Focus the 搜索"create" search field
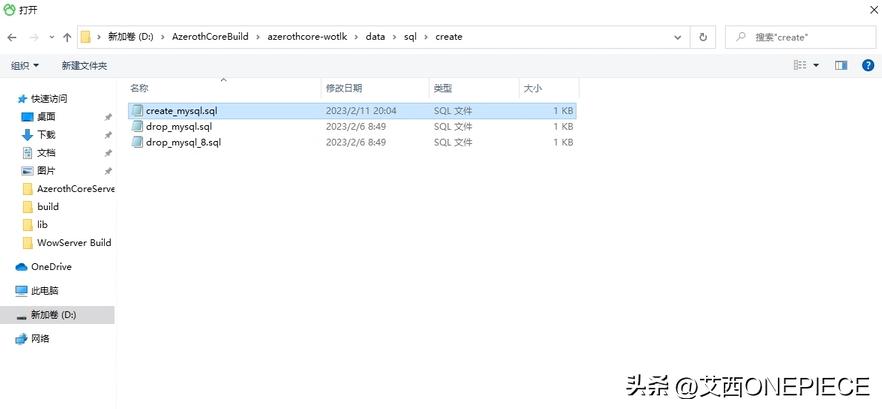This screenshot has width=882, height=409. (800, 37)
